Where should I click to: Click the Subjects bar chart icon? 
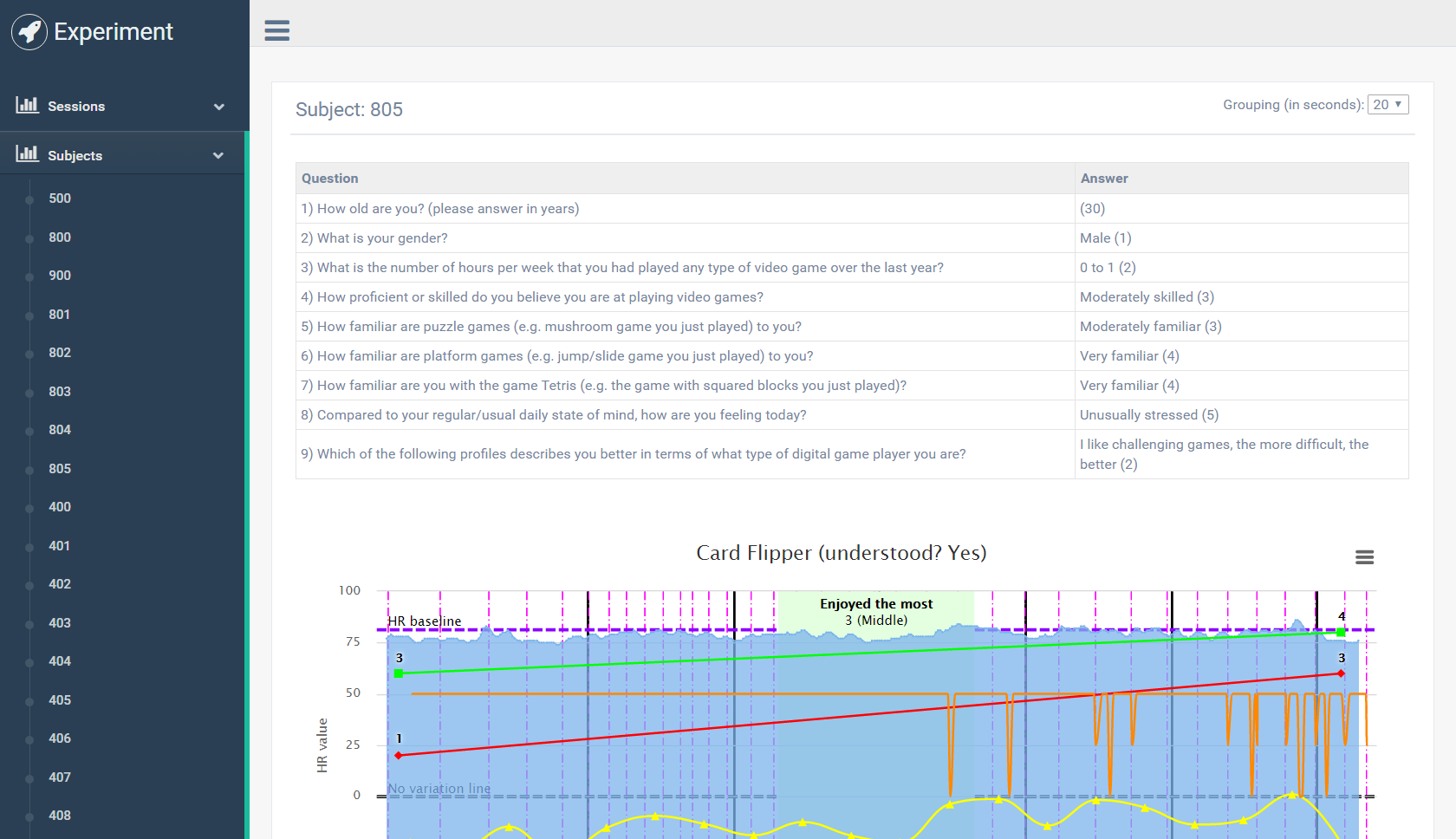pos(27,155)
